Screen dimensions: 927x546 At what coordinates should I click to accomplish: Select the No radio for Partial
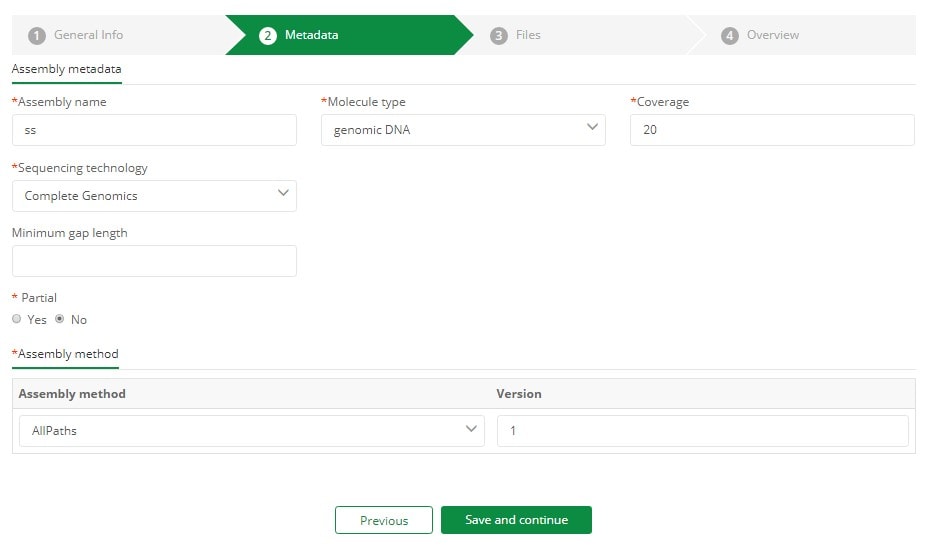click(60, 319)
